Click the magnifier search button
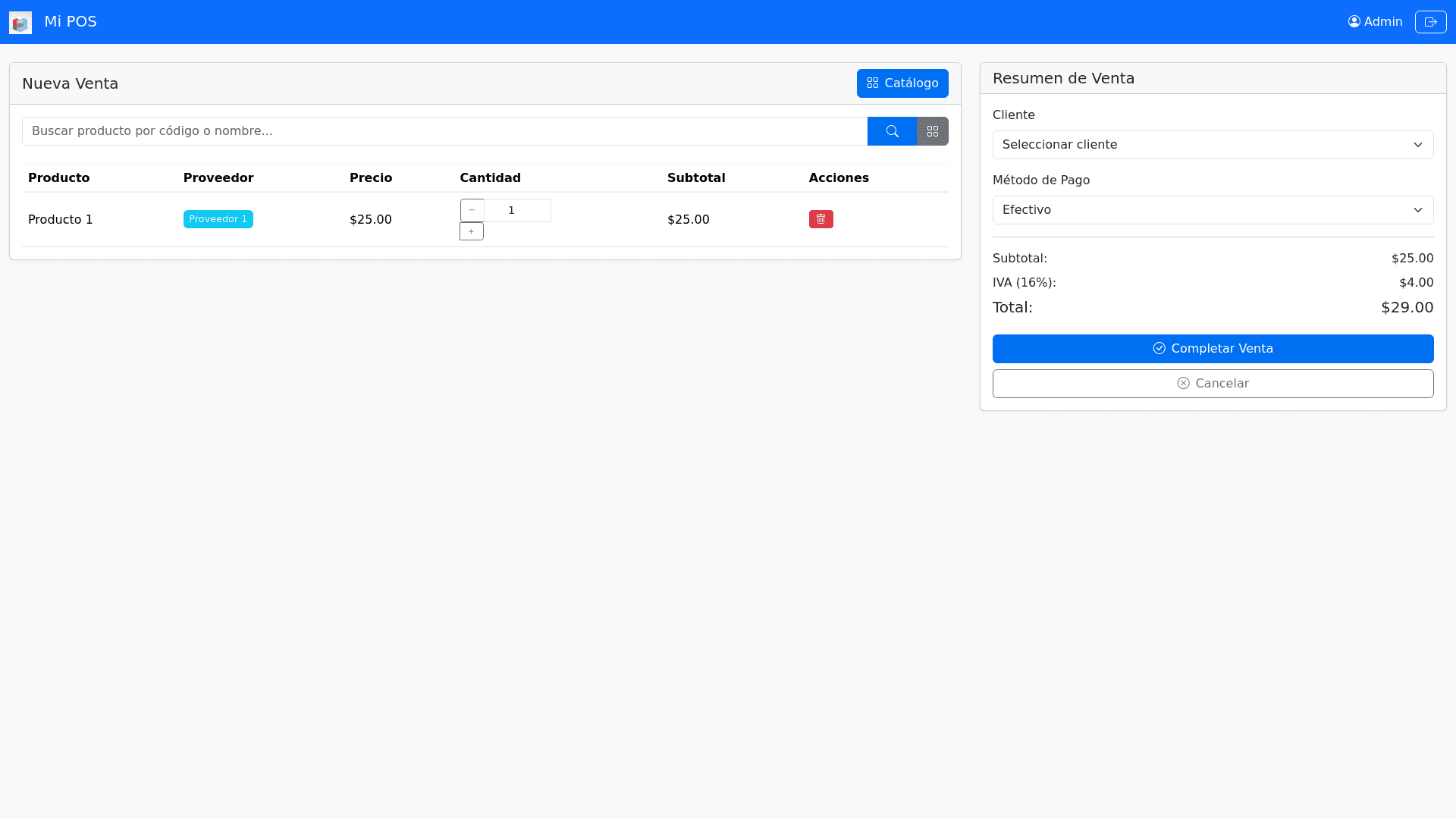This screenshot has width=1456, height=819. 892,131
